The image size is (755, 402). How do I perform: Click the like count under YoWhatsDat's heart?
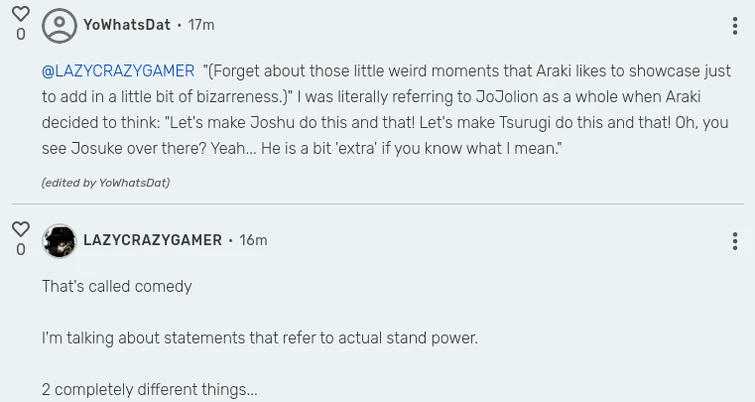click(20, 35)
